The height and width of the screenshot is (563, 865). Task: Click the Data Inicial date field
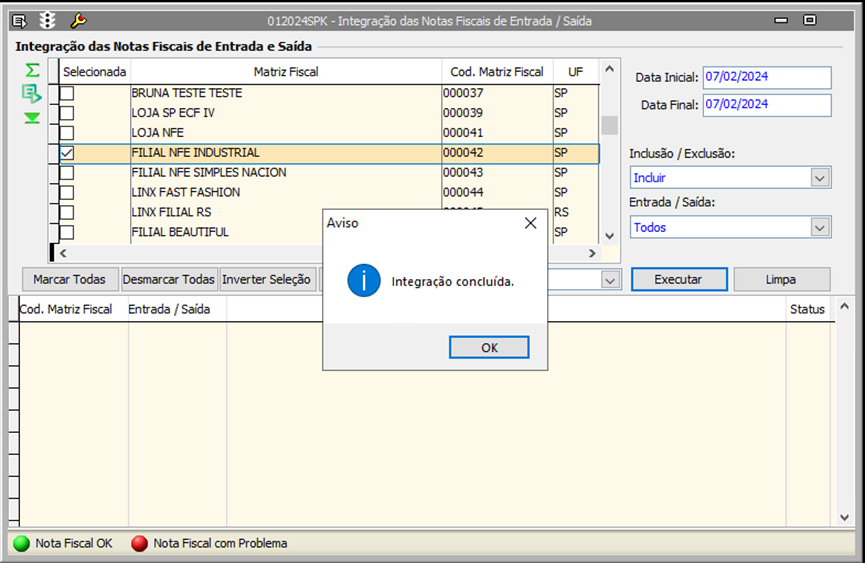tap(766, 78)
